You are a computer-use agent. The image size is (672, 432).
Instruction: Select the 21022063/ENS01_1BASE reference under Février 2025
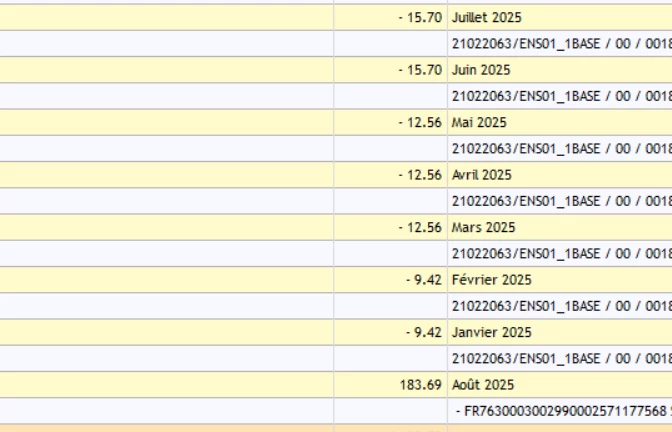tap(562, 306)
